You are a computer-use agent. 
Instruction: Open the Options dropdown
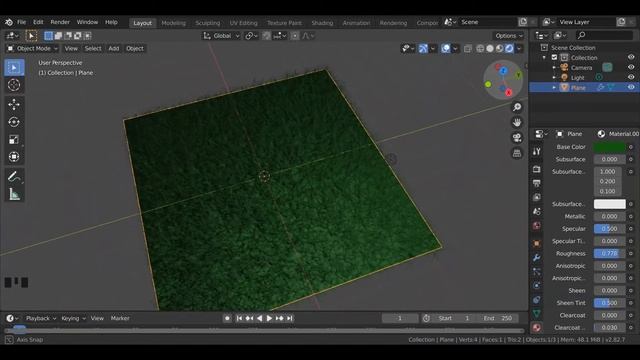pyautogui.click(x=509, y=36)
